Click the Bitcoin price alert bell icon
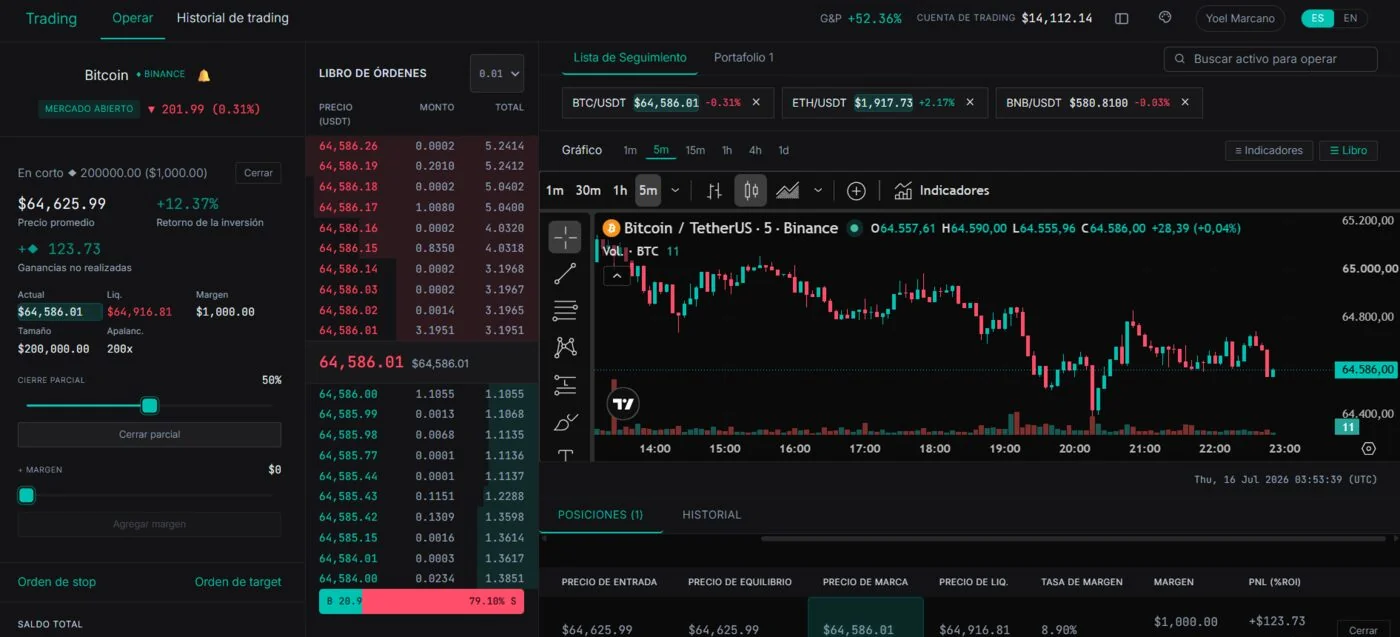This screenshot has width=1400, height=637. (204, 75)
